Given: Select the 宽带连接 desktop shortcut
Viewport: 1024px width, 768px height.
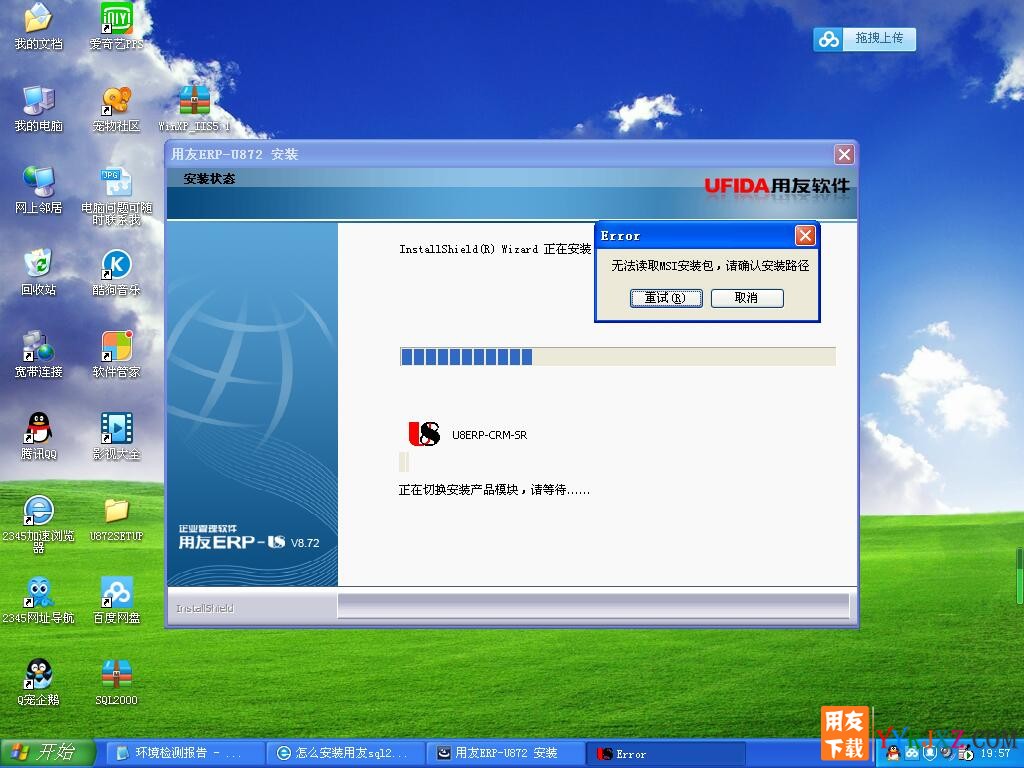Looking at the screenshot, I should (x=39, y=355).
